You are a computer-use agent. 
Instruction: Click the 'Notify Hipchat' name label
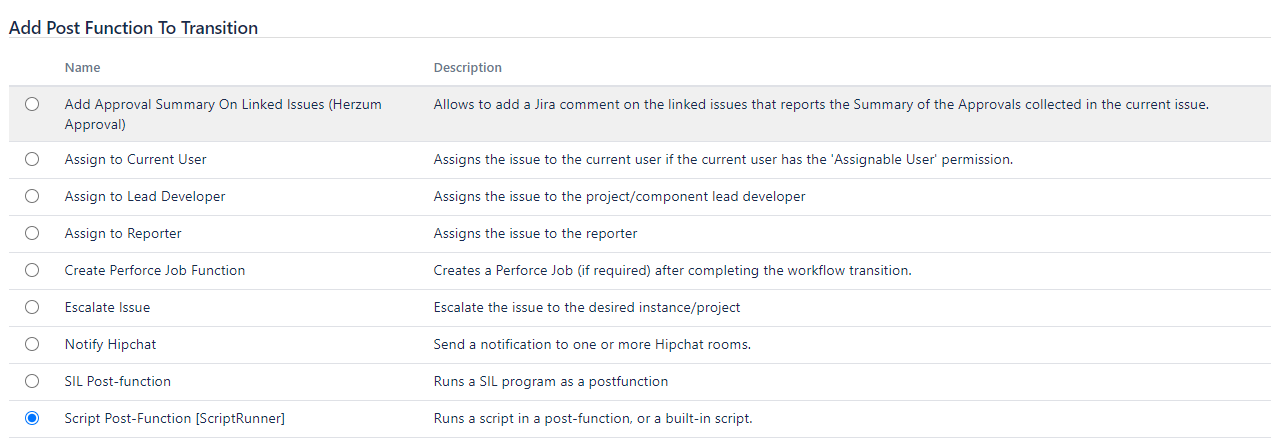coord(110,344)
